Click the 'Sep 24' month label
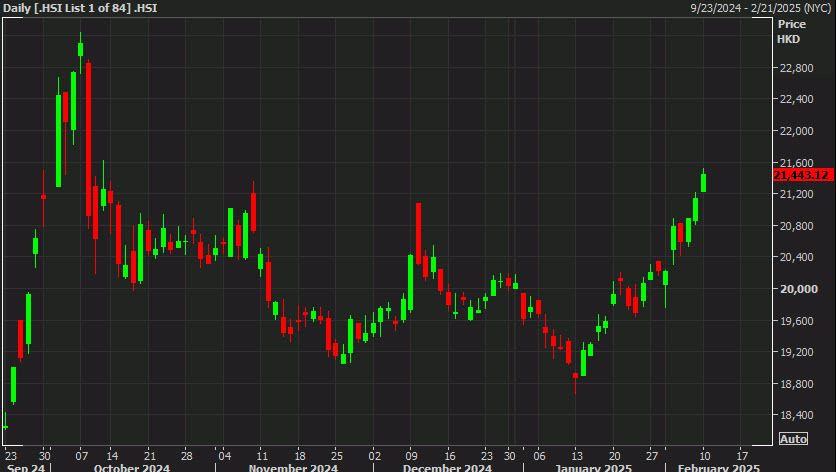The image size is (836, 472). (26, 468)
